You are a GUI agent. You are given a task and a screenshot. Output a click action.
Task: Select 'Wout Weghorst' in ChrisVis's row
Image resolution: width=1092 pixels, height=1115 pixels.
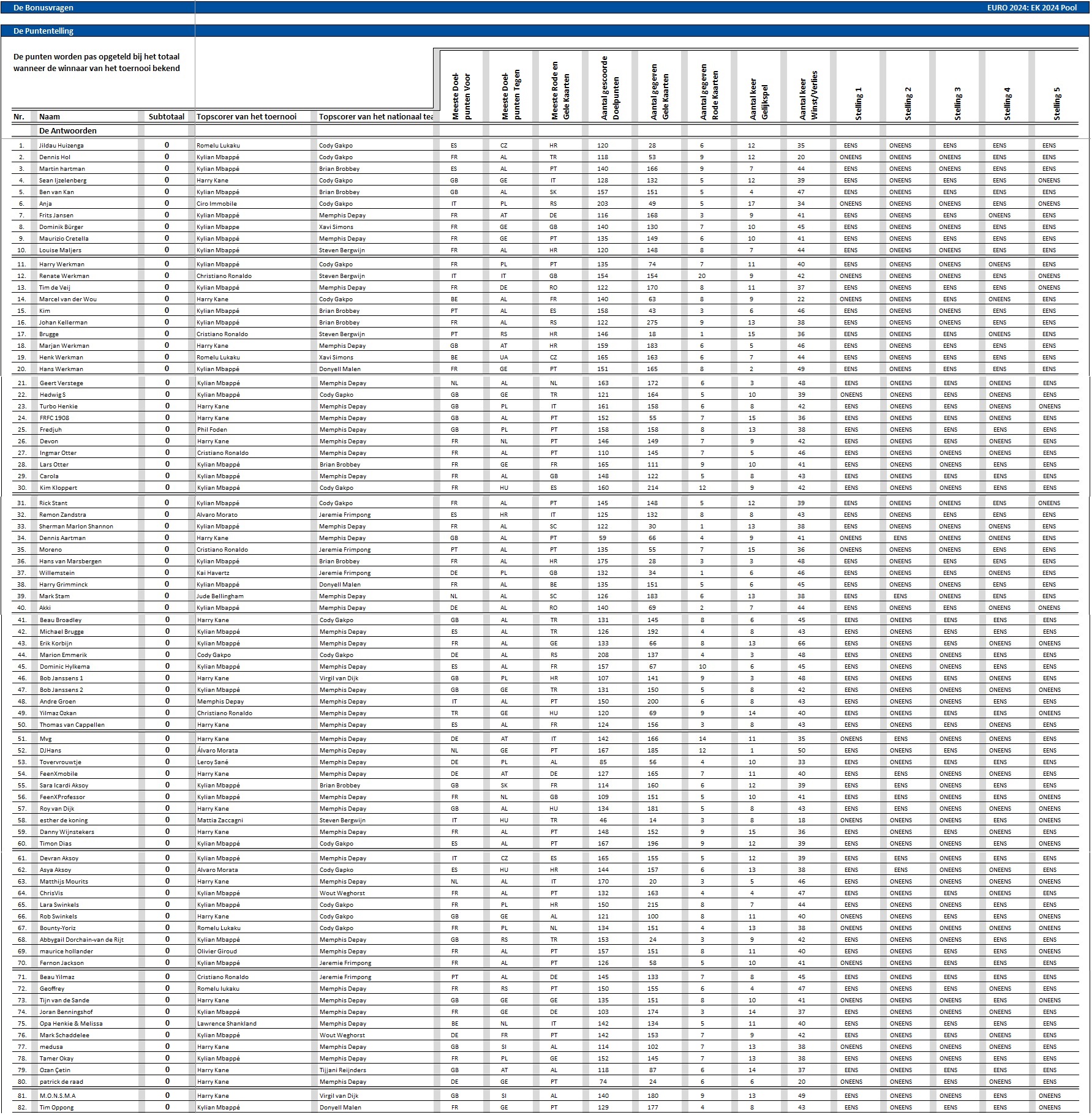pyautogui.click(x=342, y=893)
